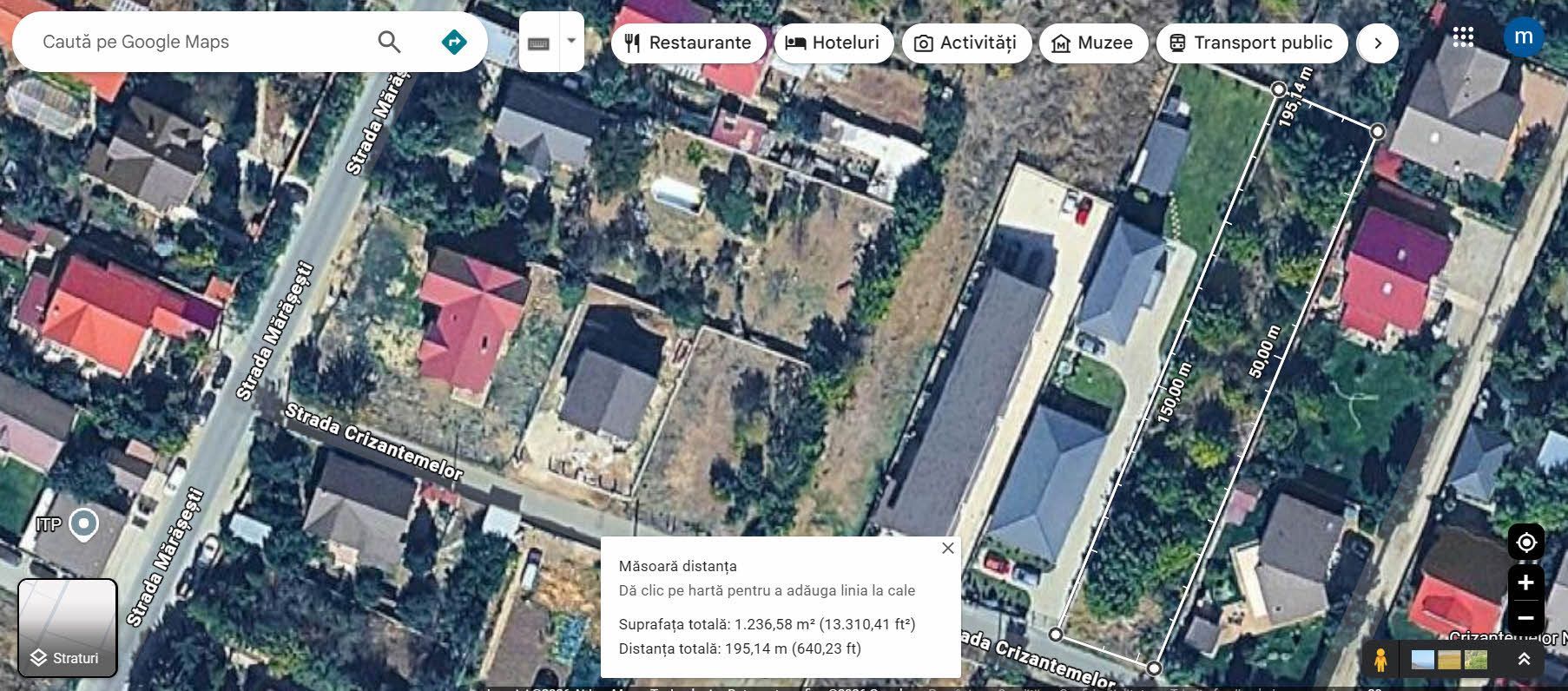Center map on my location
The height and width of the screenshot is (691, 1568).
(1525, 543)
